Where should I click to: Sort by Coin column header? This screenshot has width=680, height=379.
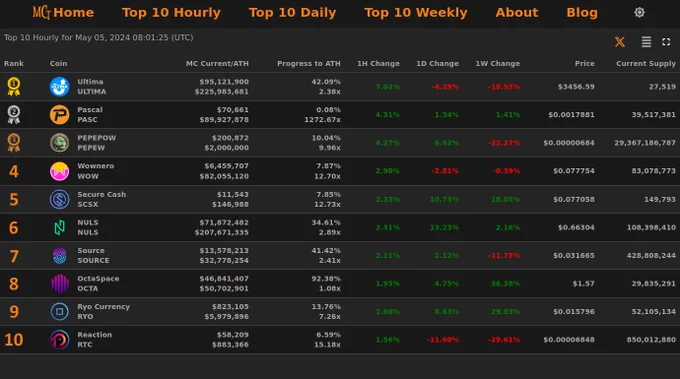(59, 63)
